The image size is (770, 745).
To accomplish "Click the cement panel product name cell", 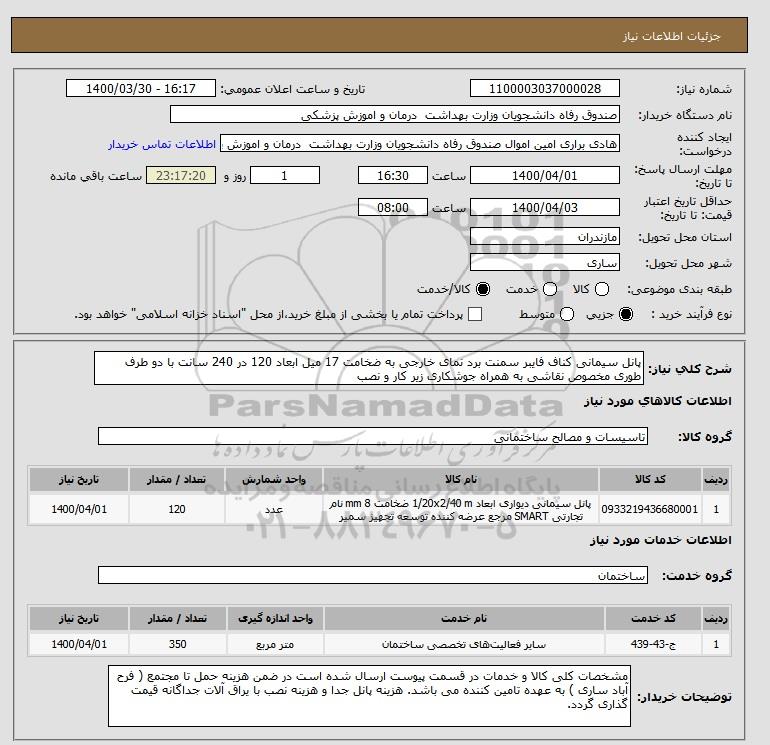I will point(461,509).
